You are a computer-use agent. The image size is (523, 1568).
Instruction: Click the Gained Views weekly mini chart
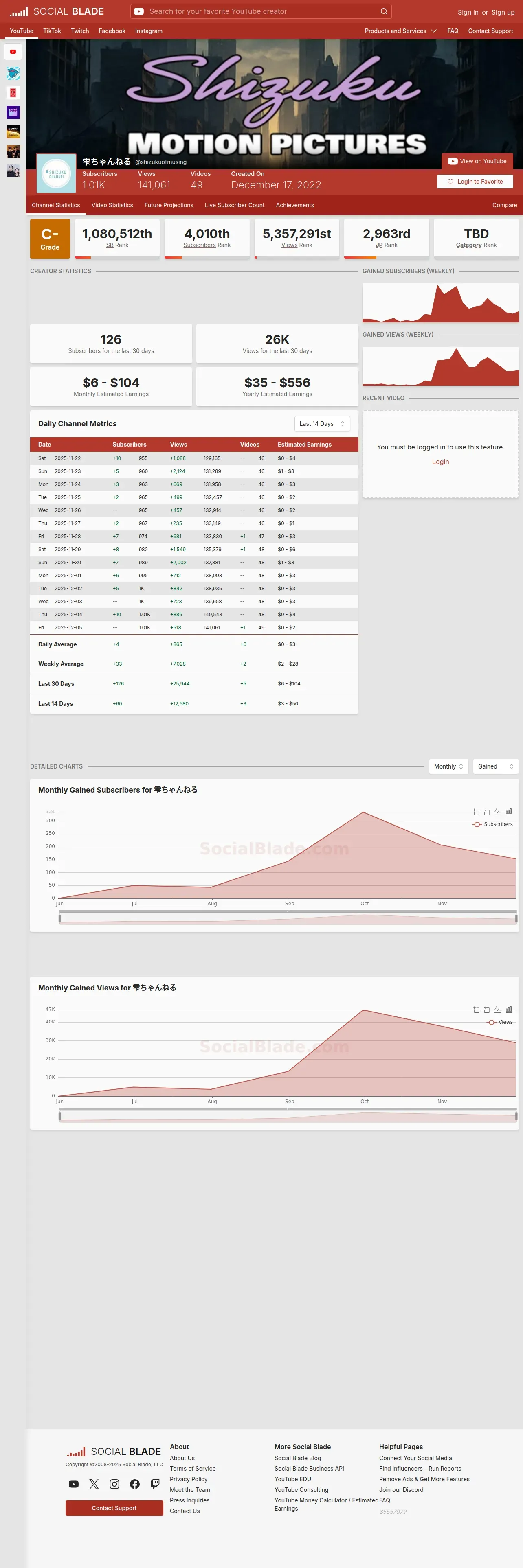440,366
